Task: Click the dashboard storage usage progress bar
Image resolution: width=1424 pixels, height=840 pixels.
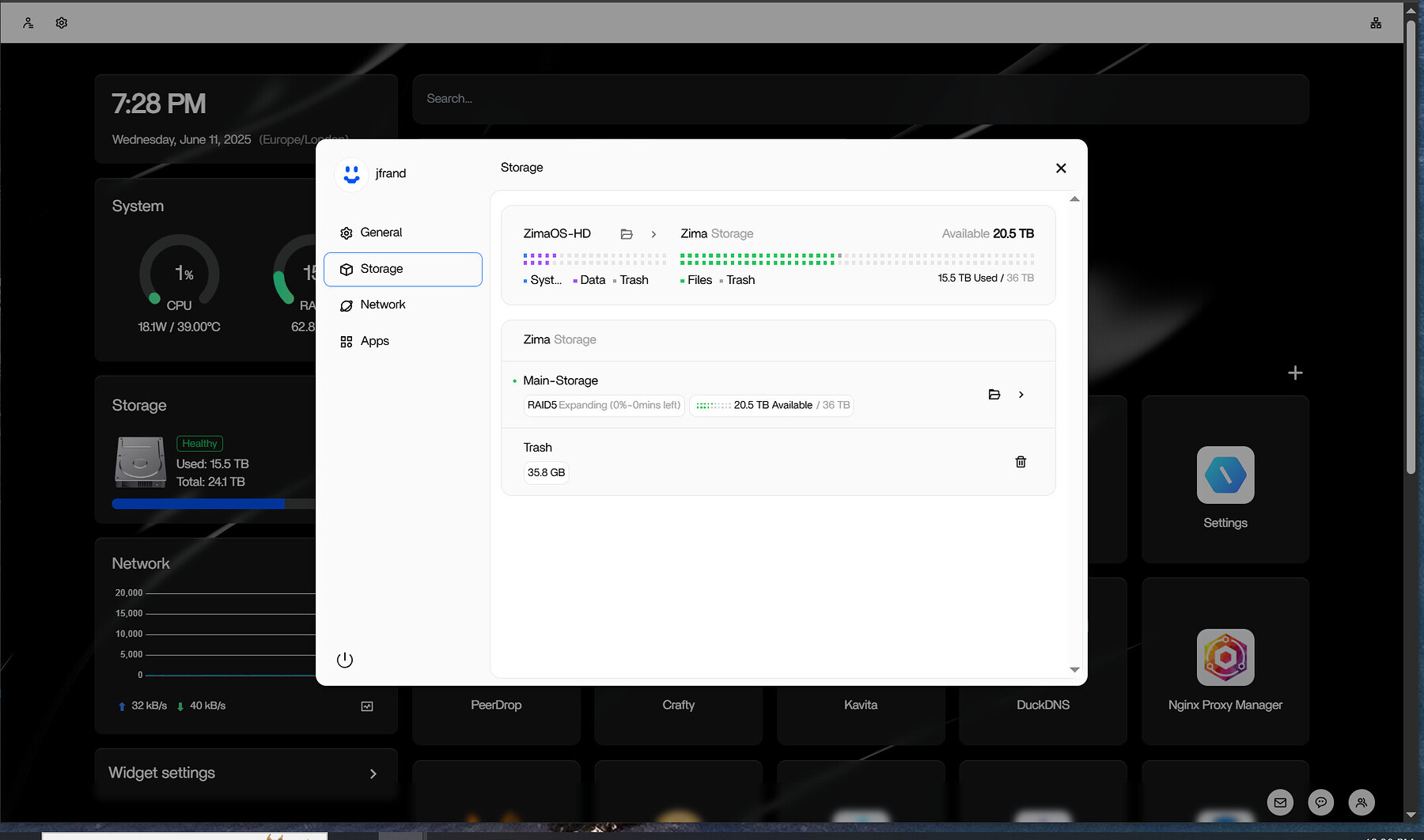Action: (x=214, y=504)
